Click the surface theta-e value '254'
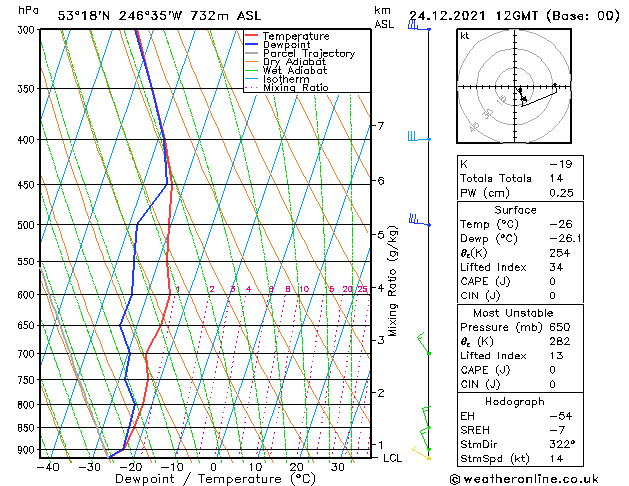This screenshot has height=486, width=629. (560, 253)
